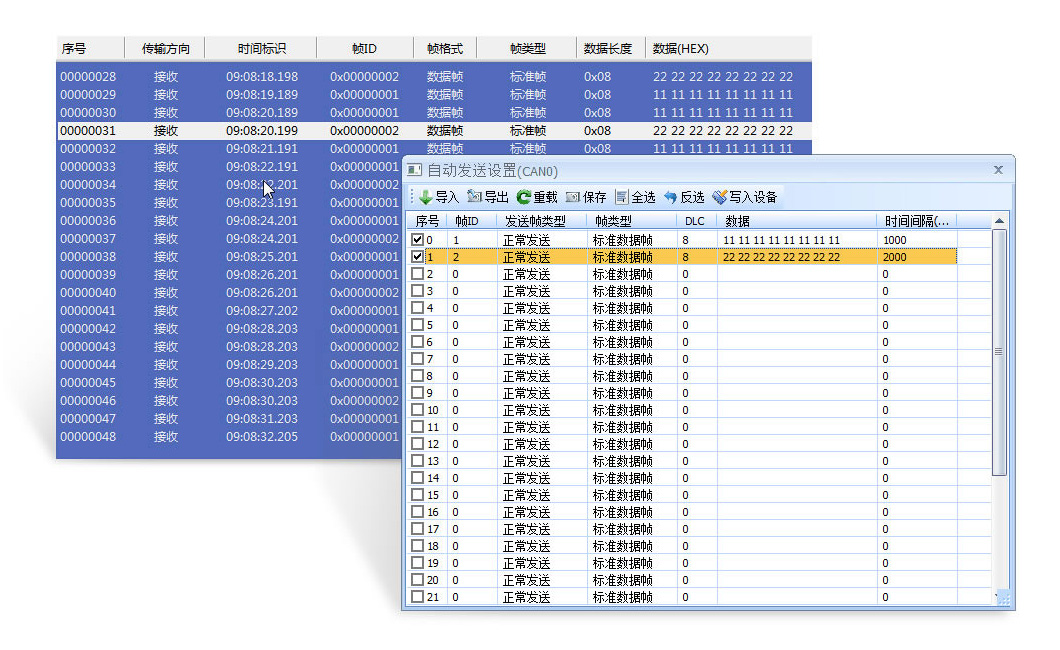
Task: Click the scroll up arrow in send list
Action: tap(998, 221)
